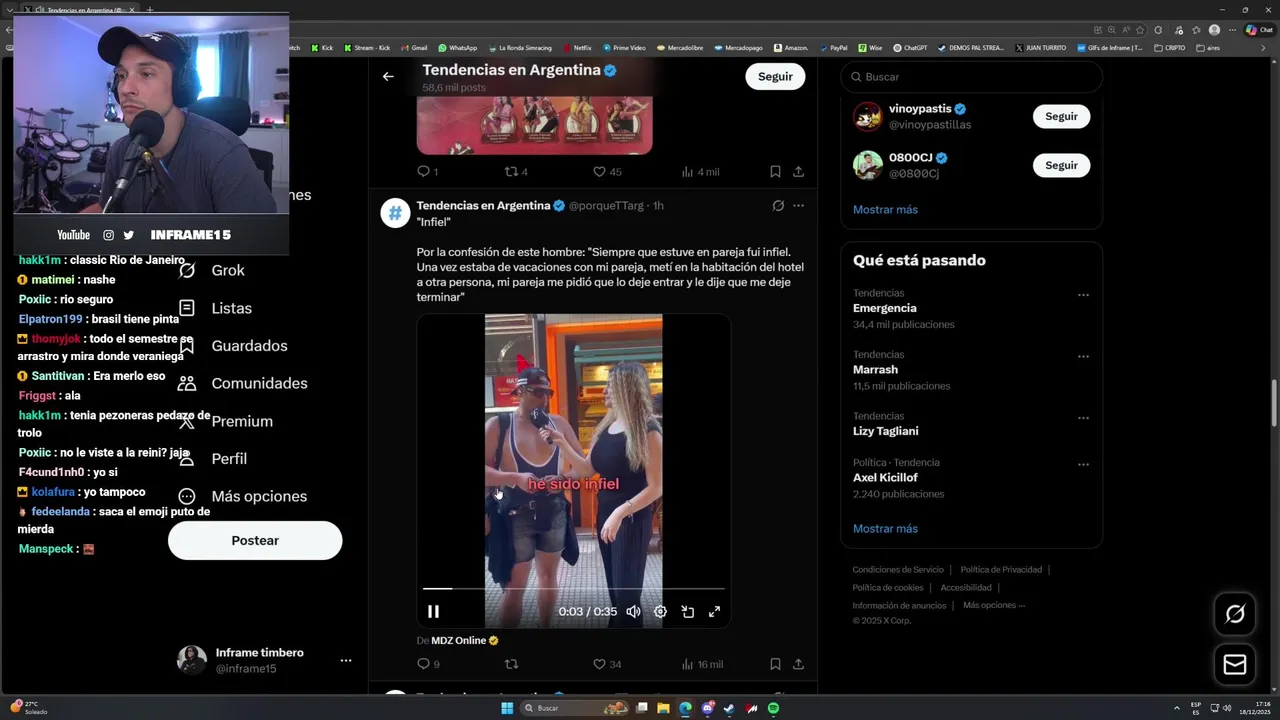
Task: Open the floating Messages envelope button
Action: coord(1235,665)
